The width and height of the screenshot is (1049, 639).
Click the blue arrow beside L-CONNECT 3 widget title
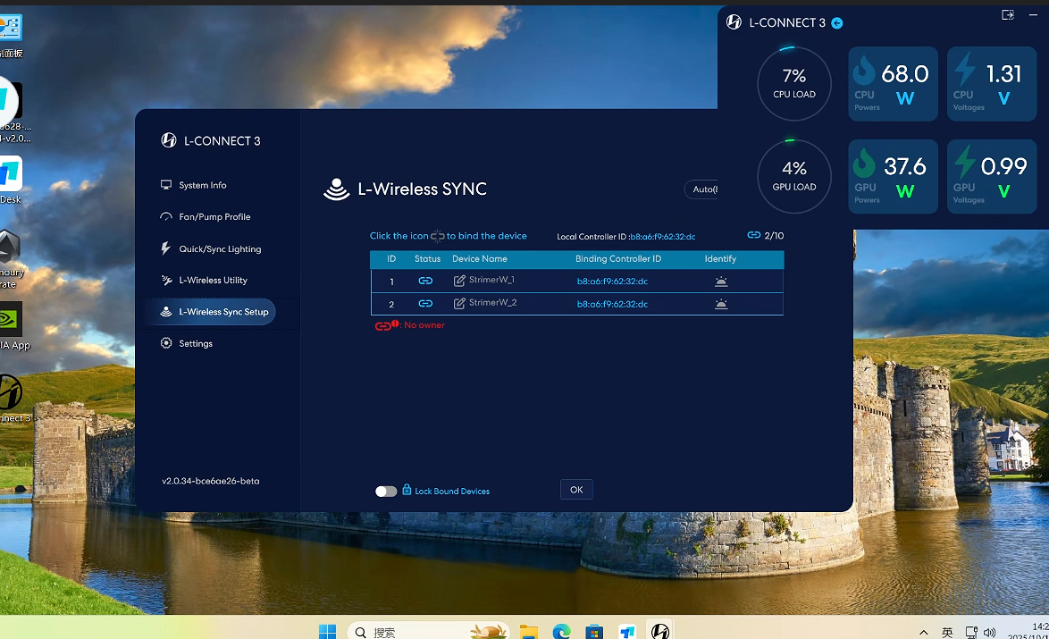click(837, 23)
